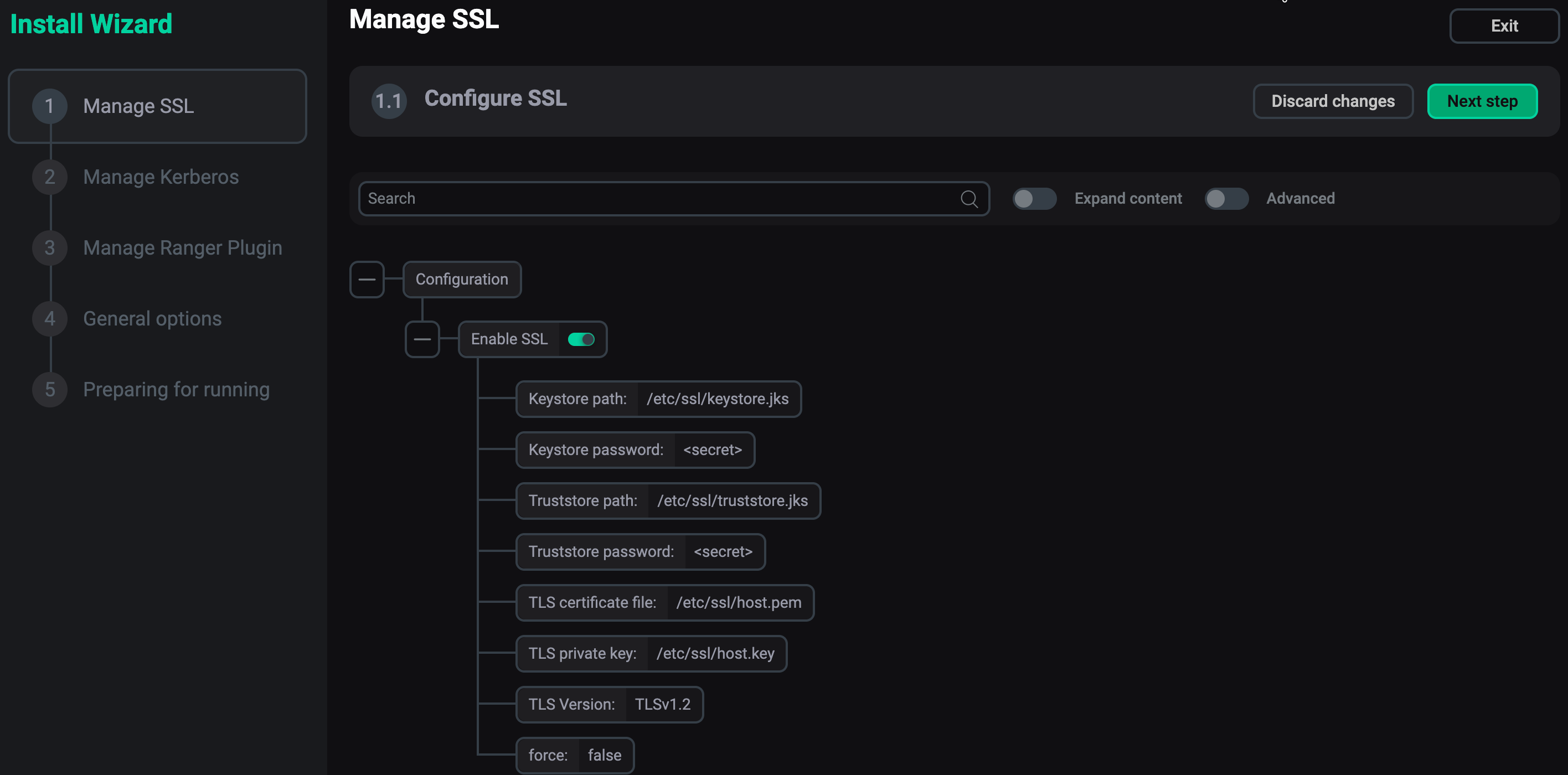Edit the force value false
This screenshot has width=1568, height=775.
[x=605, y=756]
